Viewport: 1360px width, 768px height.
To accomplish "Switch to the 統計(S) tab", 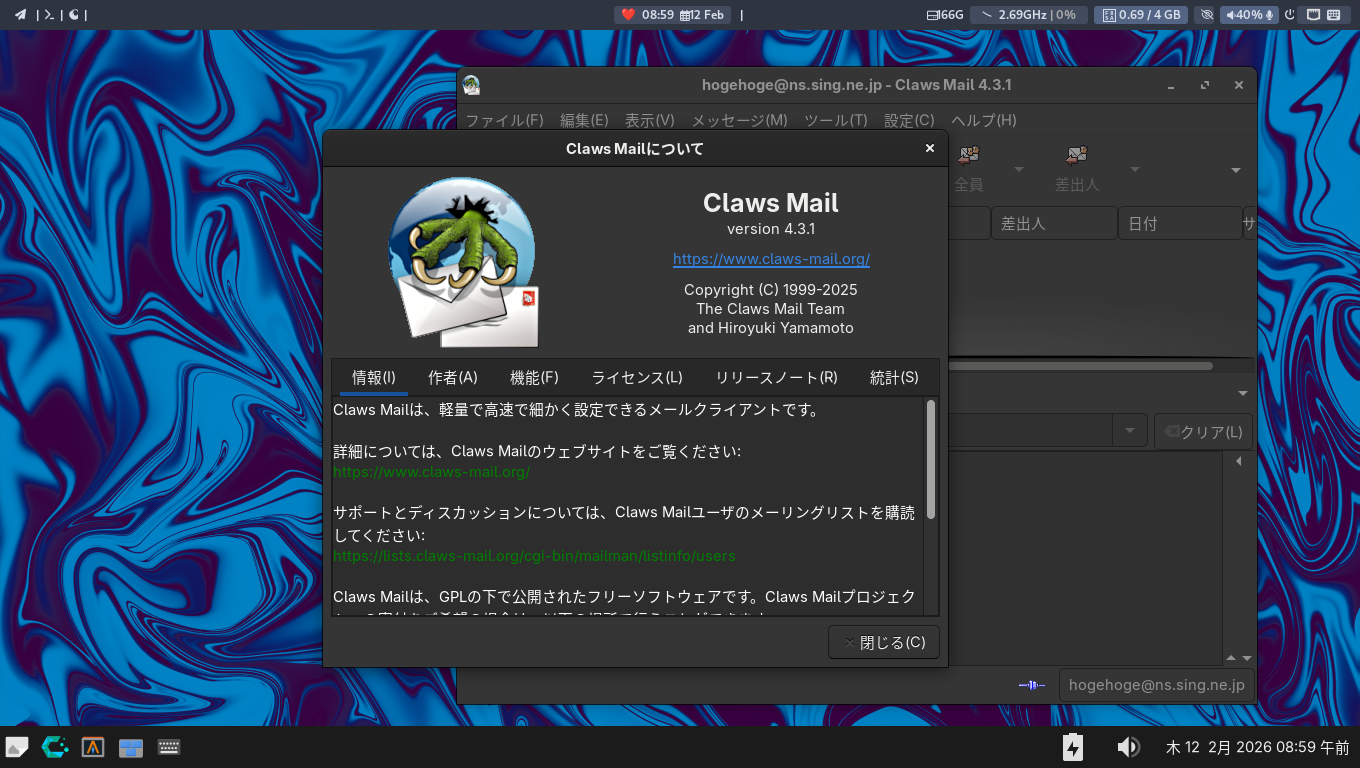I will [x=894, y=378].
